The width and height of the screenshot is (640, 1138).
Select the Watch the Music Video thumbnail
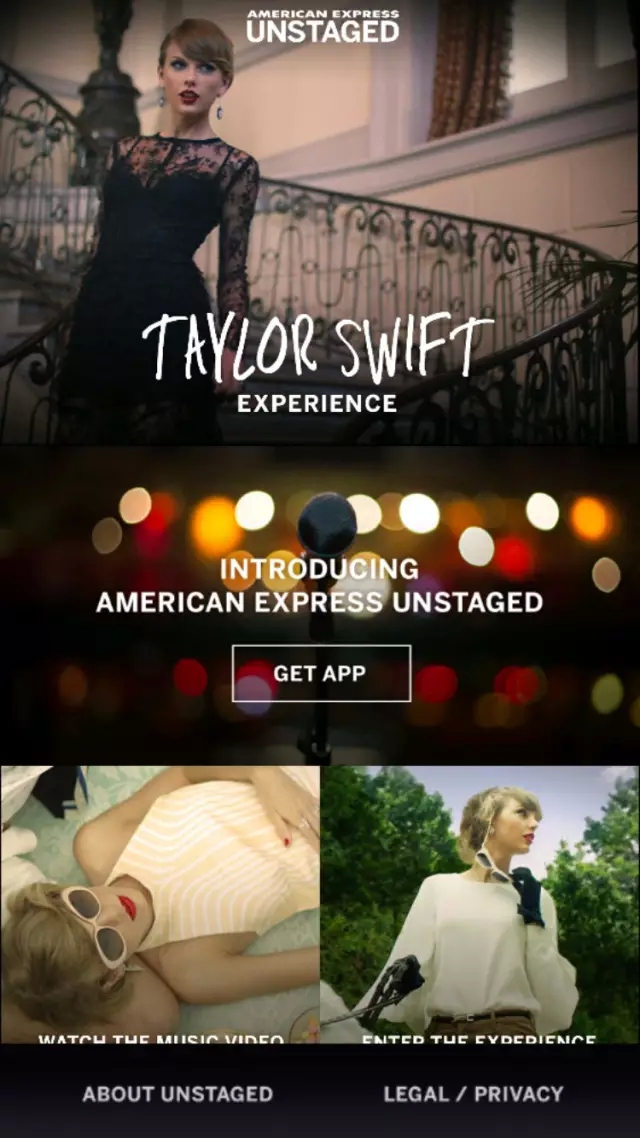coord(160,905)
